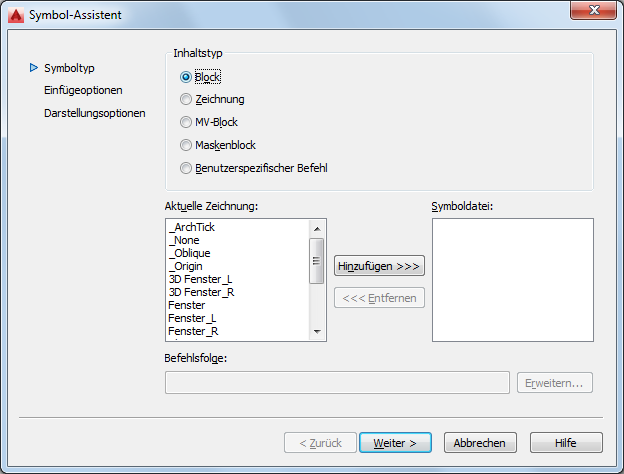Click the Abbrechen button
624x474 pixels.
(x=480, y=442)
